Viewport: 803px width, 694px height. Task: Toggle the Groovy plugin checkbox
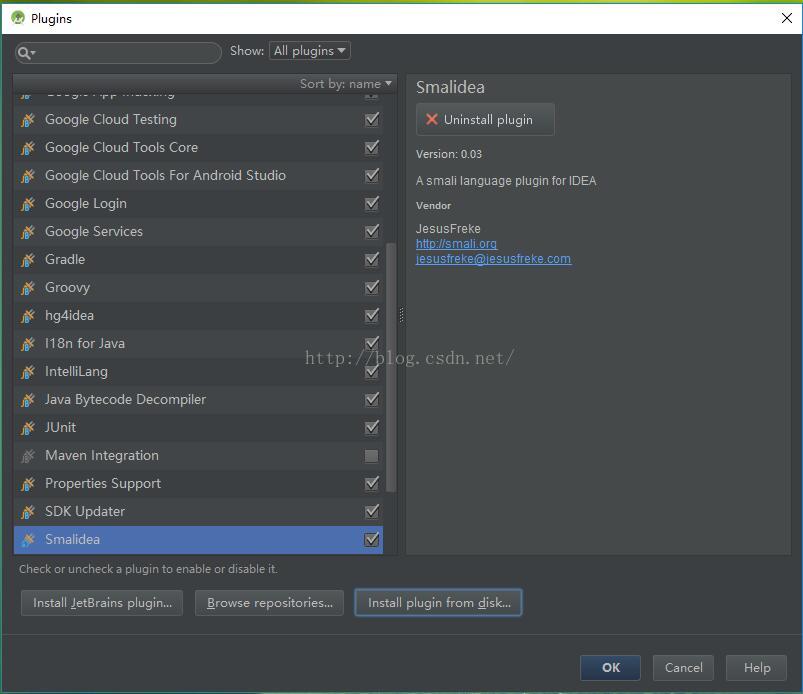tap(372, 287)
